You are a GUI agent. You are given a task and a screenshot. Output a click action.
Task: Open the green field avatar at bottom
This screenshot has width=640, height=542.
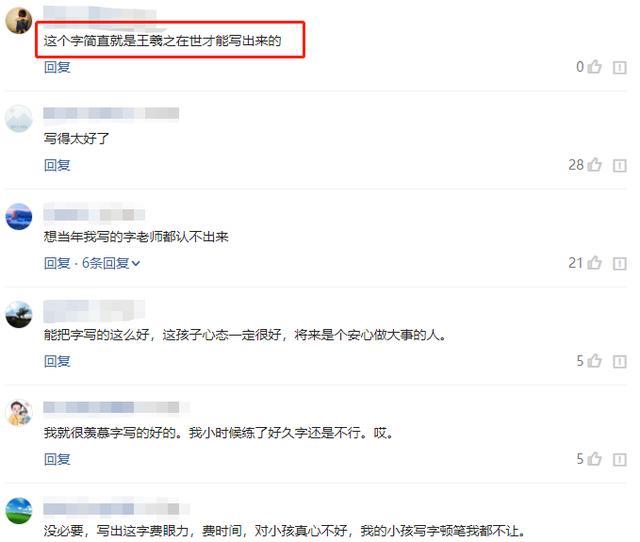point(18,511)
